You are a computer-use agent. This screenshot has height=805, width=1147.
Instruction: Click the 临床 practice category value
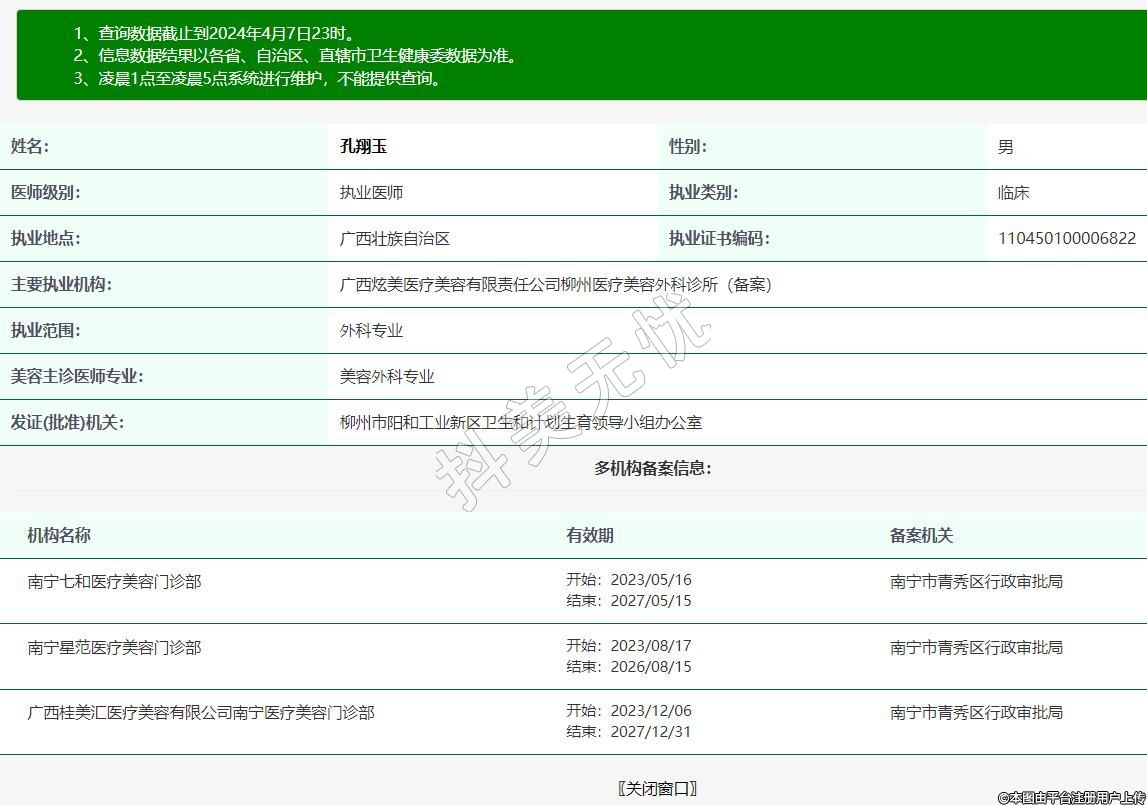click(1013, 193)
